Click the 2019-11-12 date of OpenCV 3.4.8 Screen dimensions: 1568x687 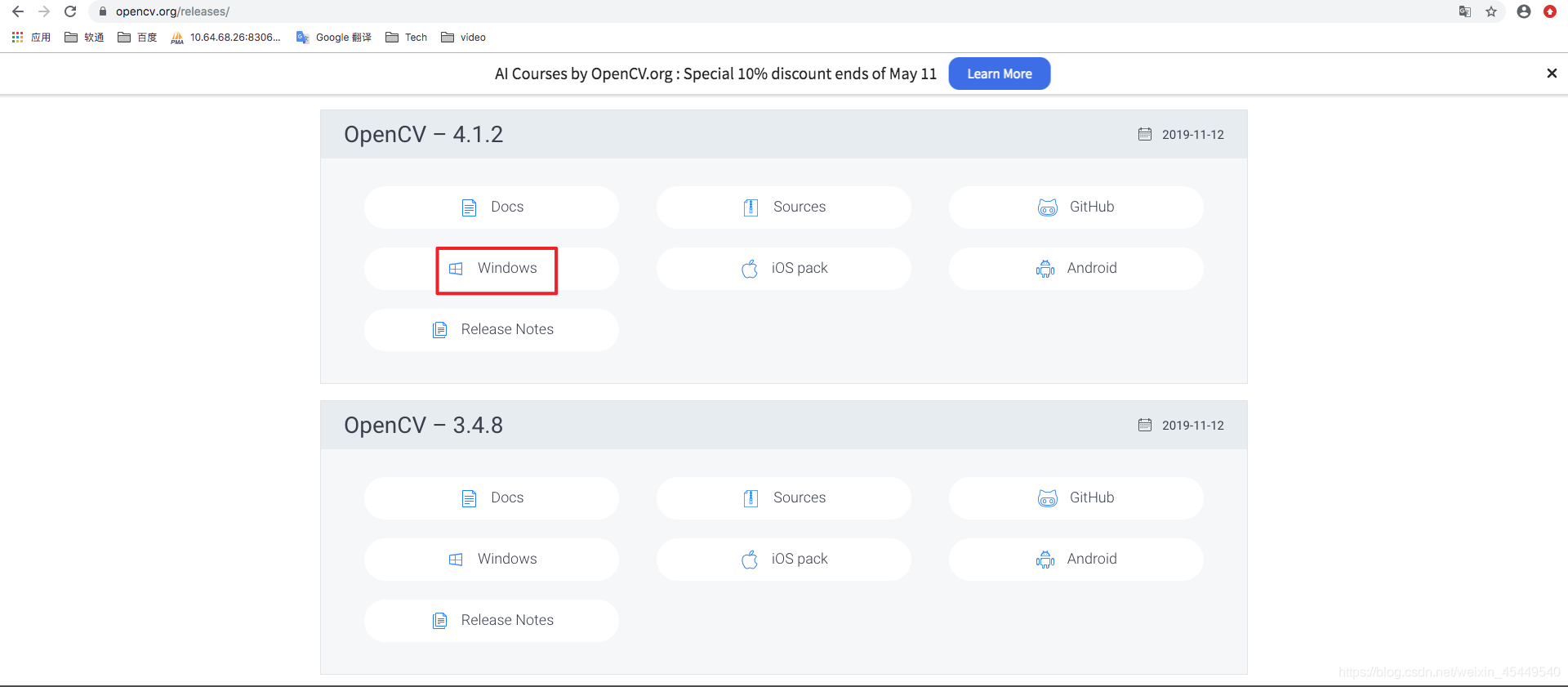point(1192,426)
